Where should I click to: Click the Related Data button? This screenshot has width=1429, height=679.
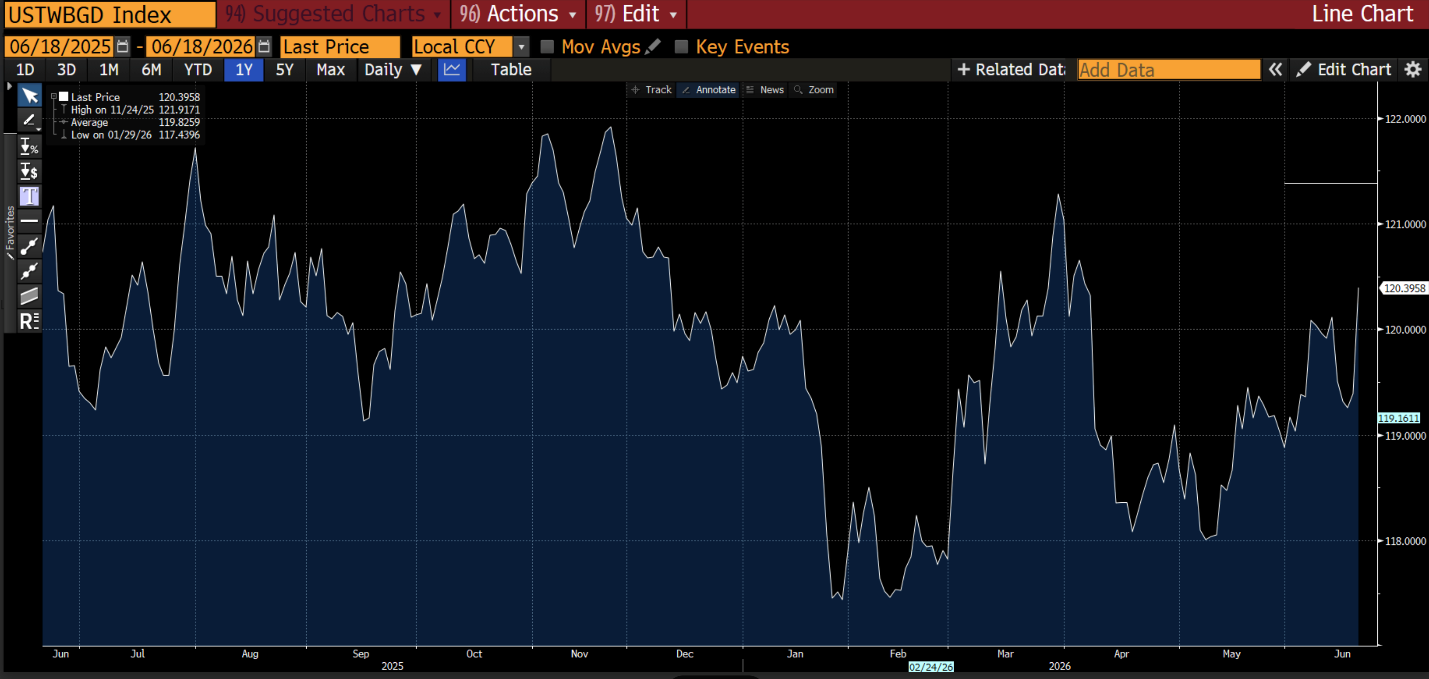pyautogui.click(x=1011, y=70)
